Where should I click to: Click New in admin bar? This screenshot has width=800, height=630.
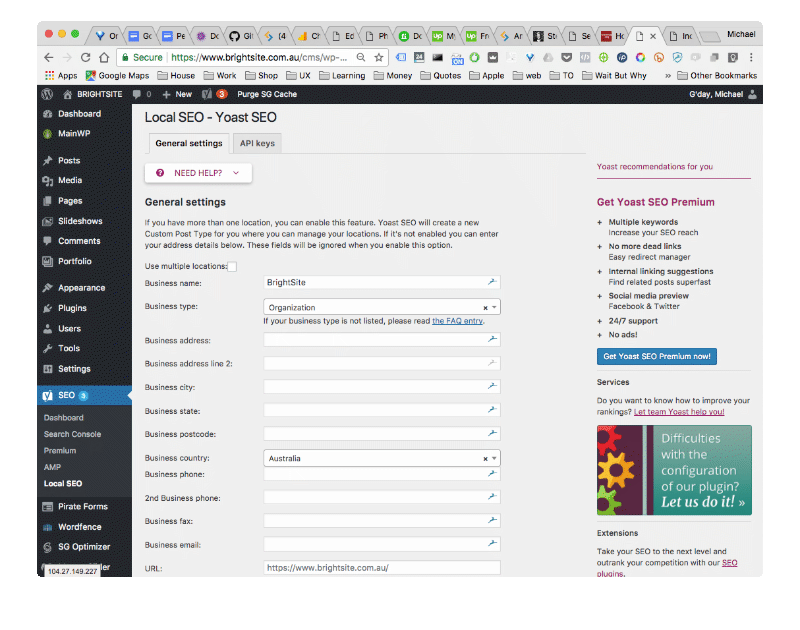[x=177, y=94]
